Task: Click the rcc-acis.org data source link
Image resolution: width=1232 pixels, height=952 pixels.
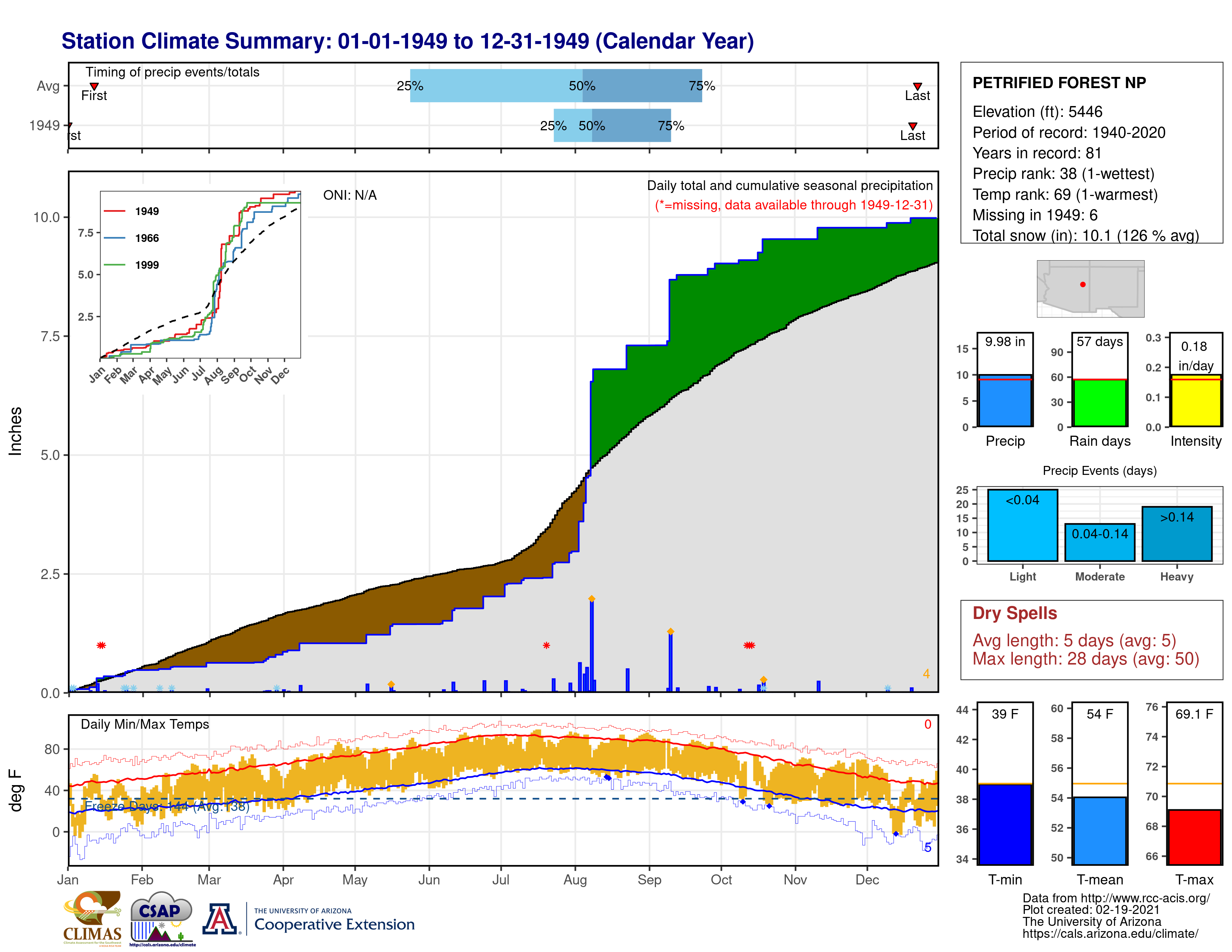Action: (x=1146, y=898)
